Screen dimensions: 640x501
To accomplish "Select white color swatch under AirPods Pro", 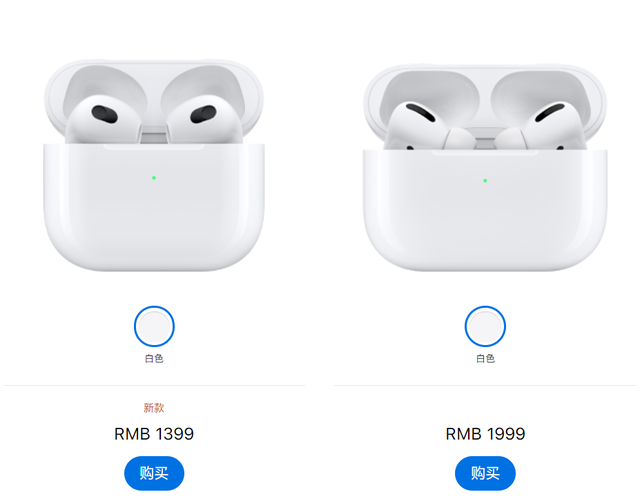I will click(485, 326).
